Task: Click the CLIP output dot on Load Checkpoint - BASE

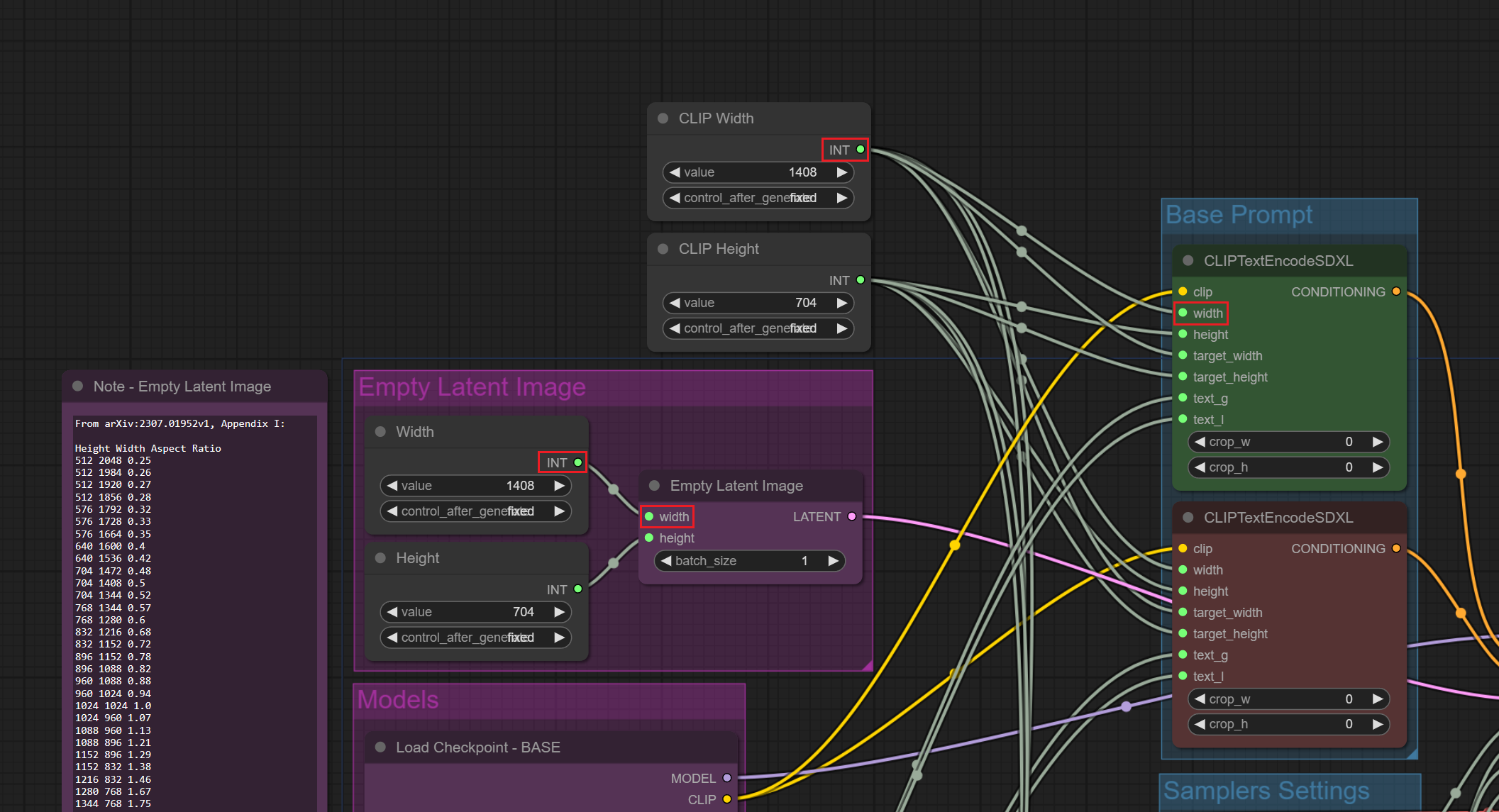Action: (x=727, y=799)
